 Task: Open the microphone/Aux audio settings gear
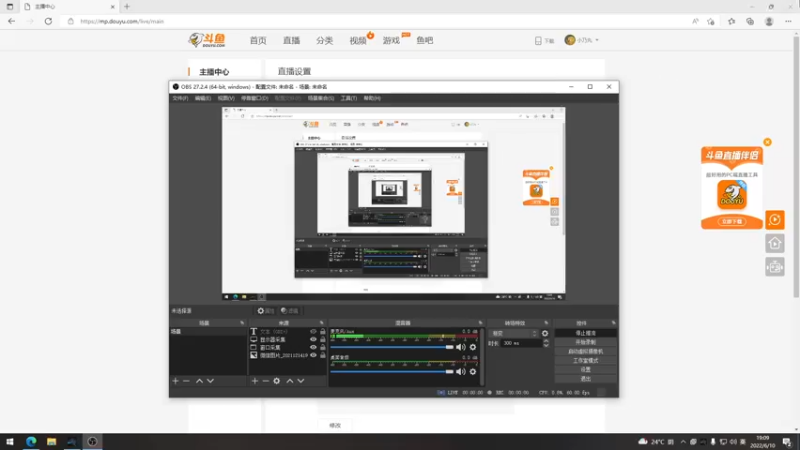click(x=473, y=347)
